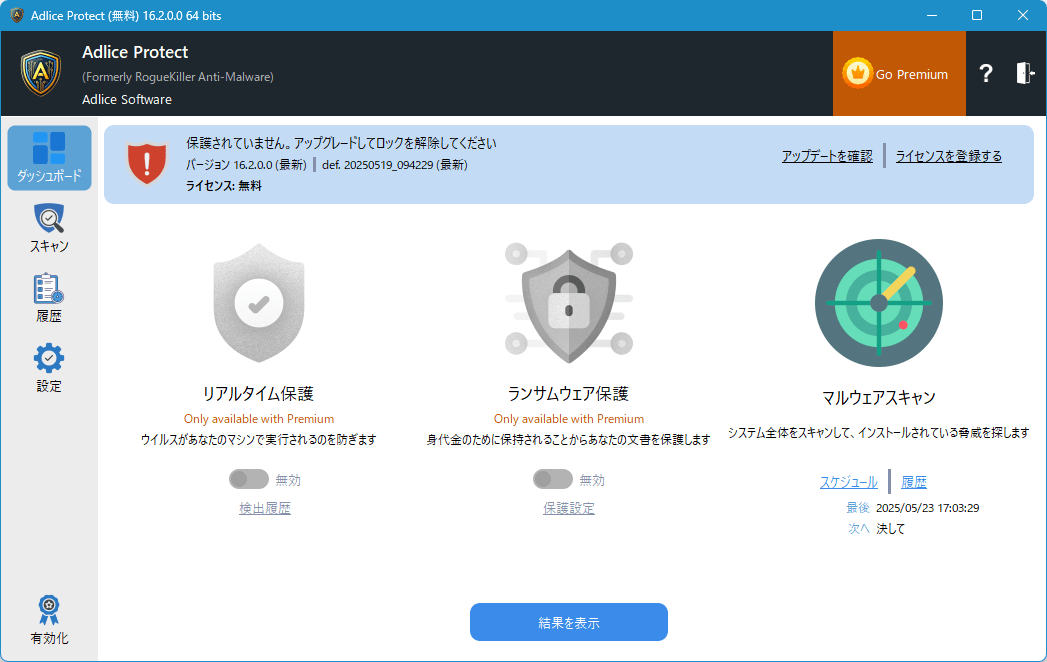Click Only available with Premium under ランサムウェア保護
The width and height of the screenshot is (1047, 662).
[569, 419]
